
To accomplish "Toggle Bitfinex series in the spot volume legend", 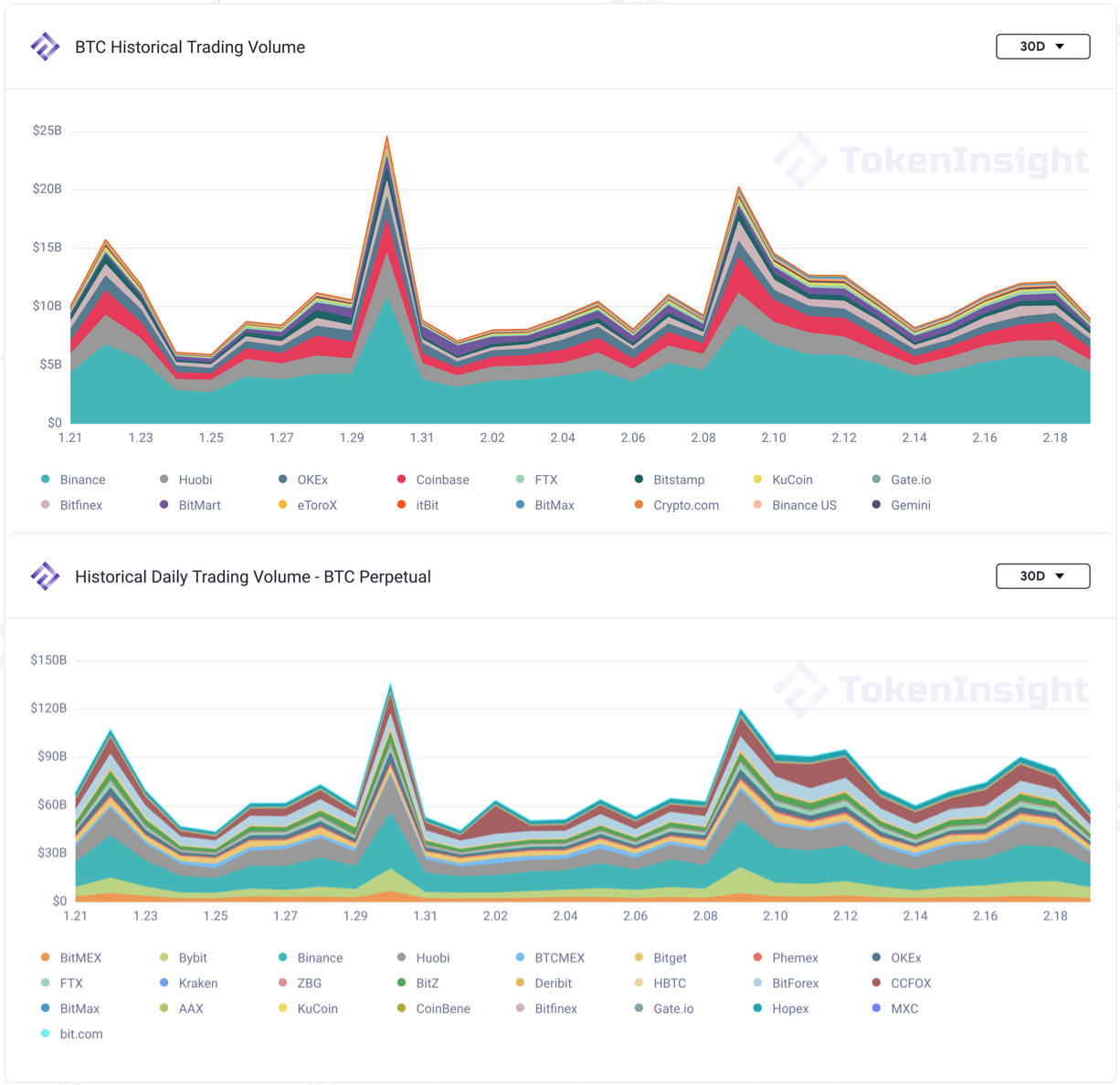I will click(71, 505).
